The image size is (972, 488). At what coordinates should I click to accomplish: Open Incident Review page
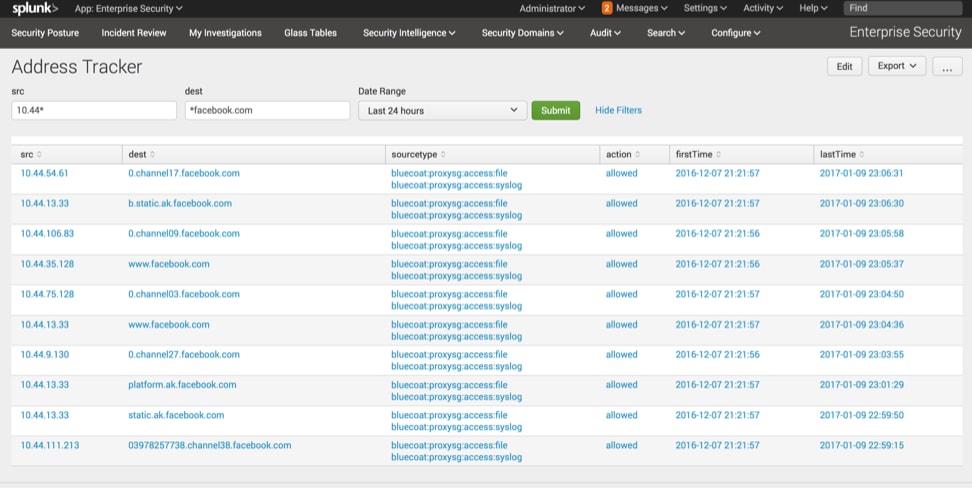(x=134, y=33)
